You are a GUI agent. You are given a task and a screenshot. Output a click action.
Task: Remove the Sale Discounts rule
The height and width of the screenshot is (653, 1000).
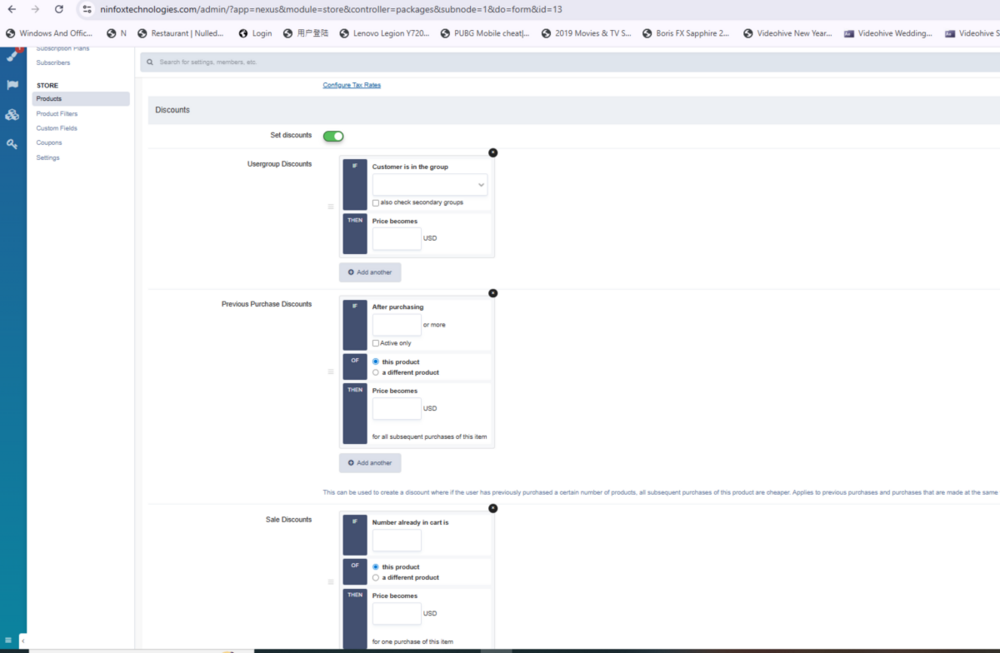pyautogui.click(x=493, y=508)
